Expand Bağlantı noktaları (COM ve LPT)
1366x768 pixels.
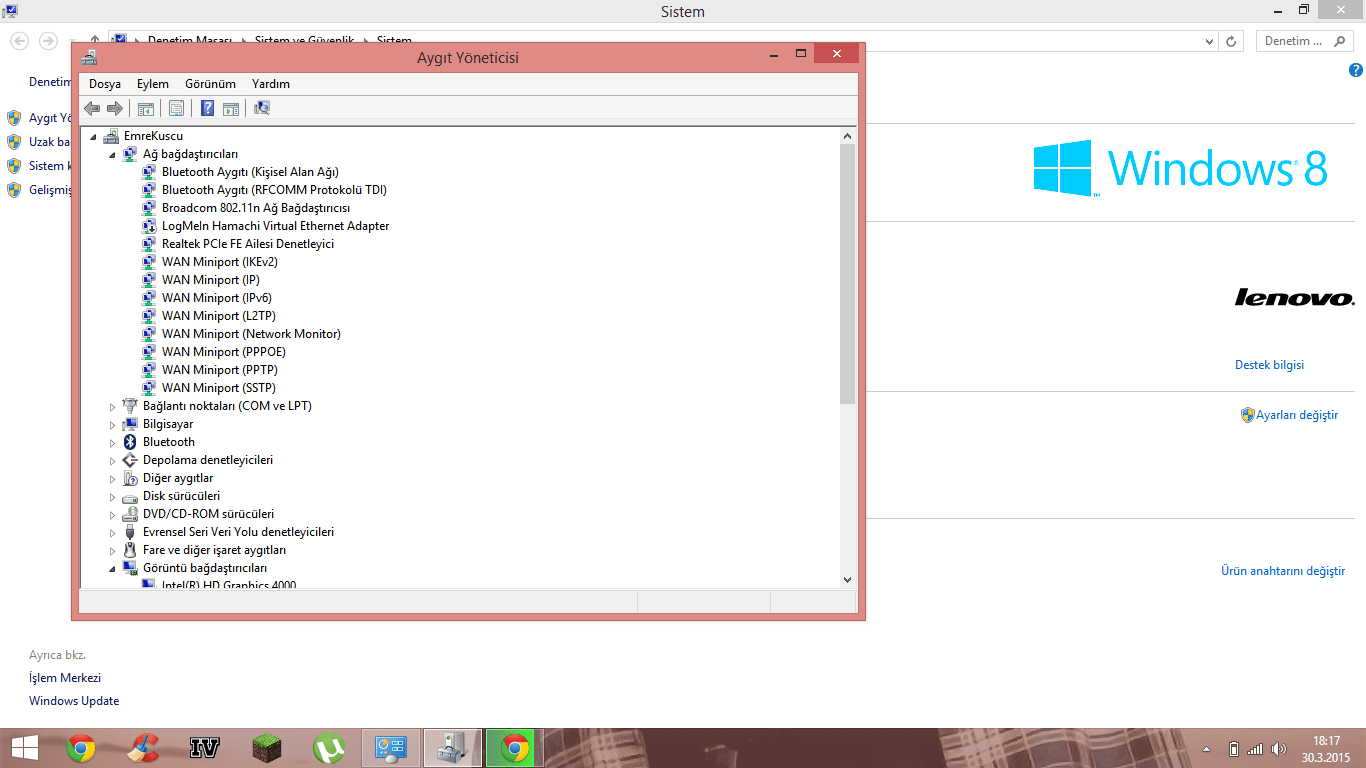coord(112,406)
